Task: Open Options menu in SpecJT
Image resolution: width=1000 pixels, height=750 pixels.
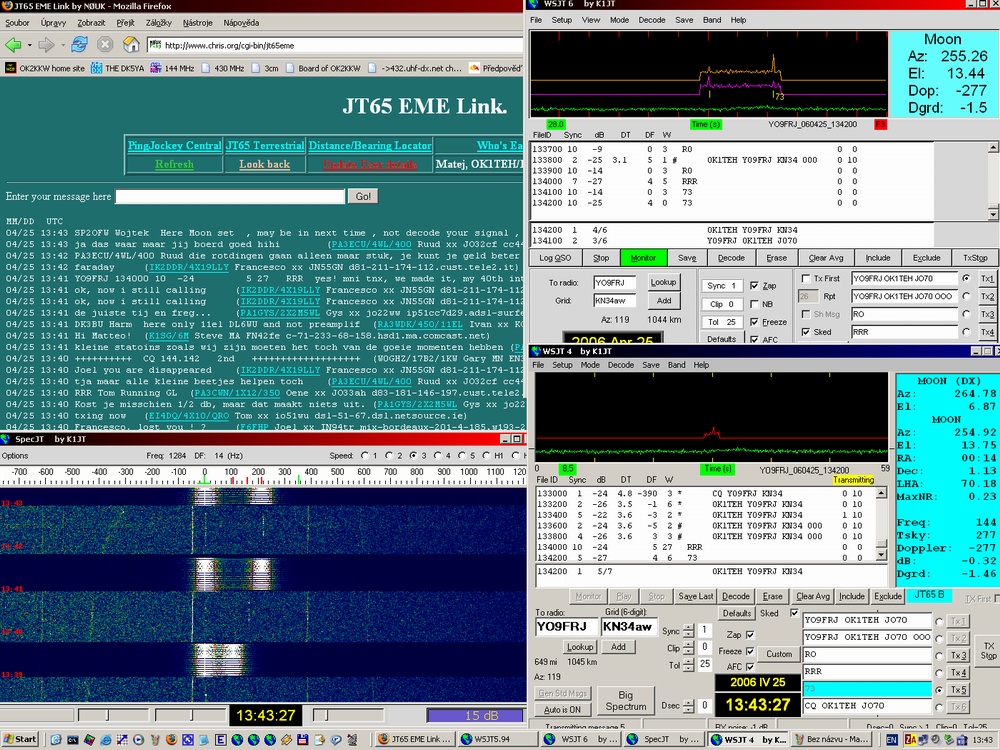Action: [x=15, y=455]
